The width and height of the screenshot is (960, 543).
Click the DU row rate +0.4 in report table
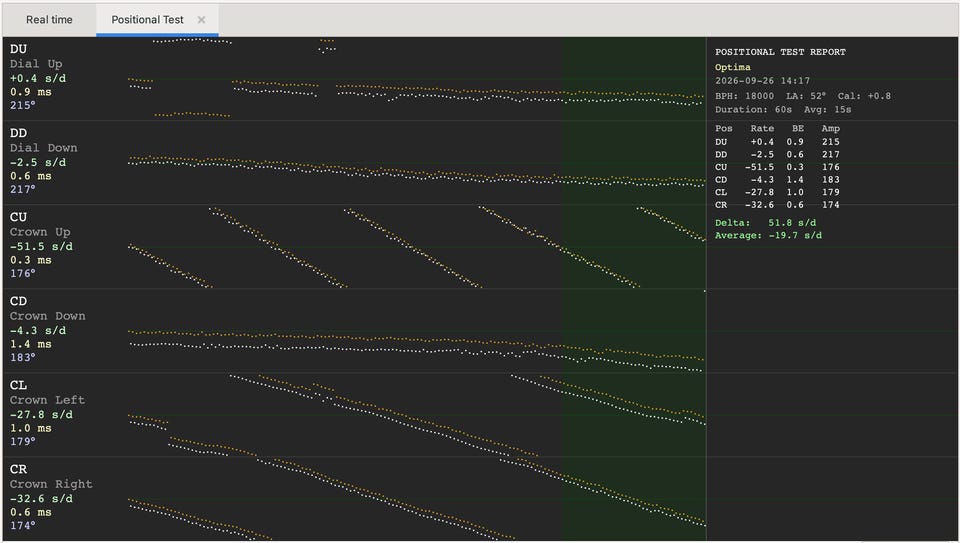pos(762,142)
